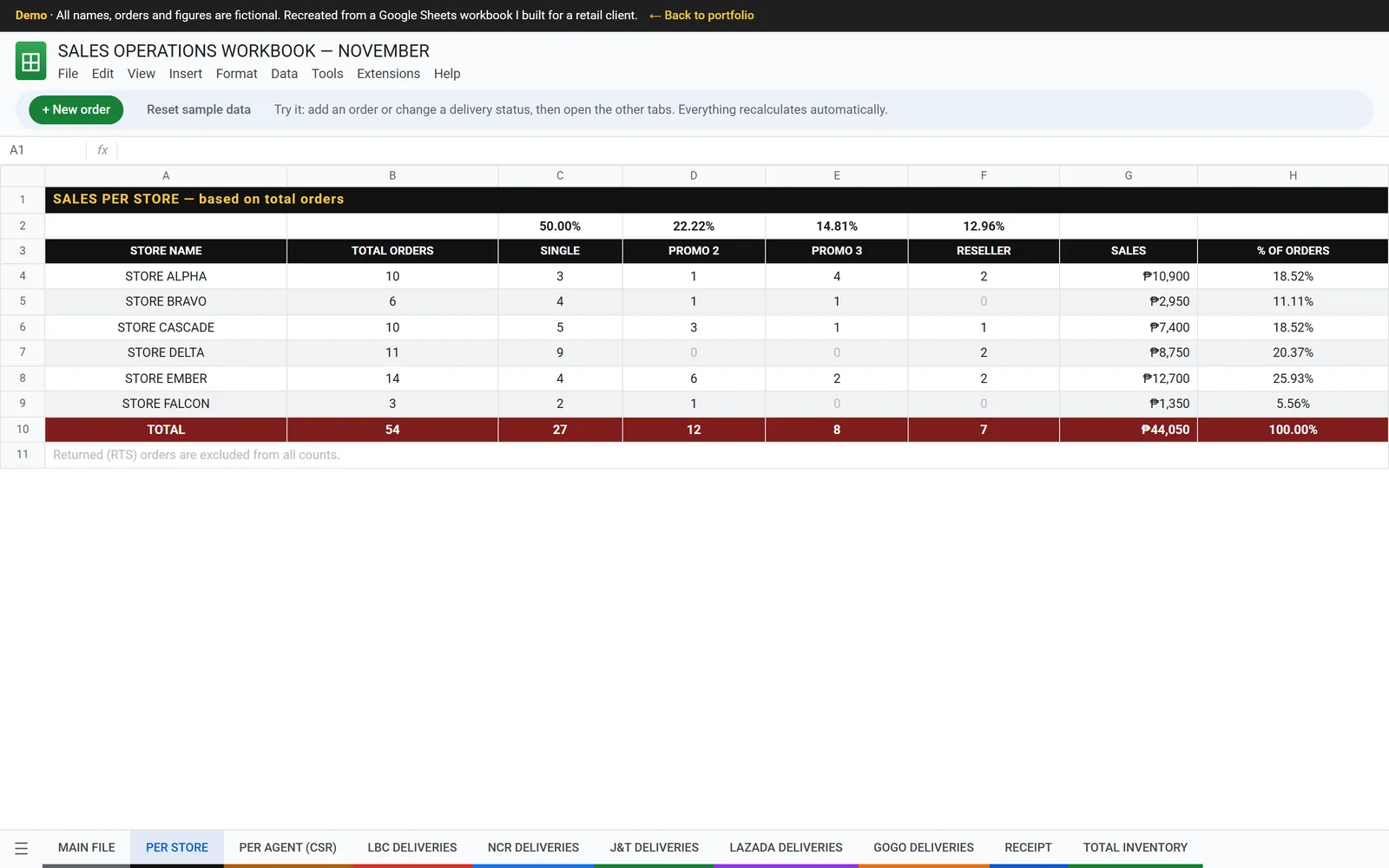Select row 4 header

[23, 276]
